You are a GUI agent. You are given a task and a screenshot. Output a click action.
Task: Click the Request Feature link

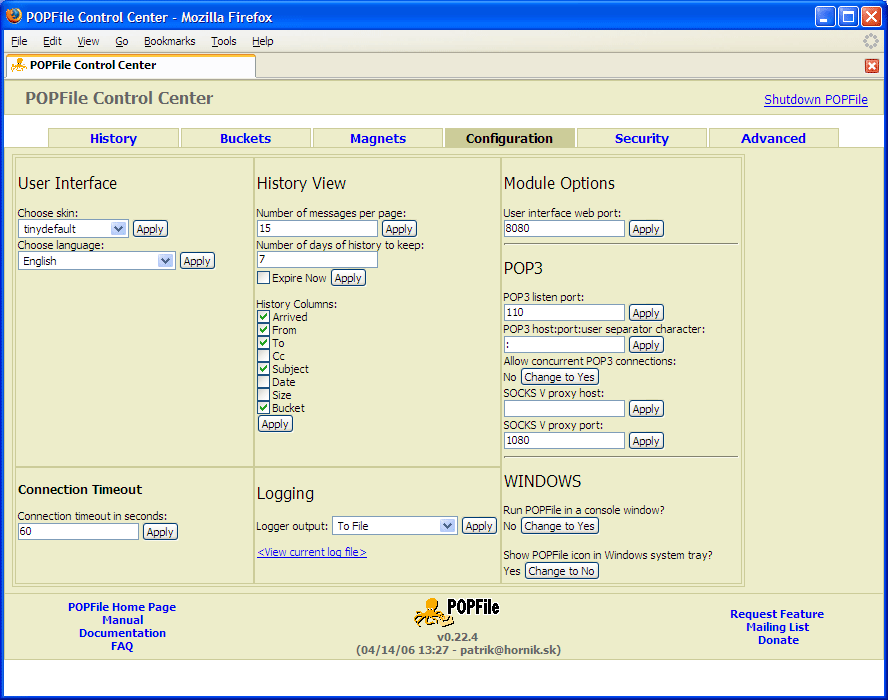point(777,614)
